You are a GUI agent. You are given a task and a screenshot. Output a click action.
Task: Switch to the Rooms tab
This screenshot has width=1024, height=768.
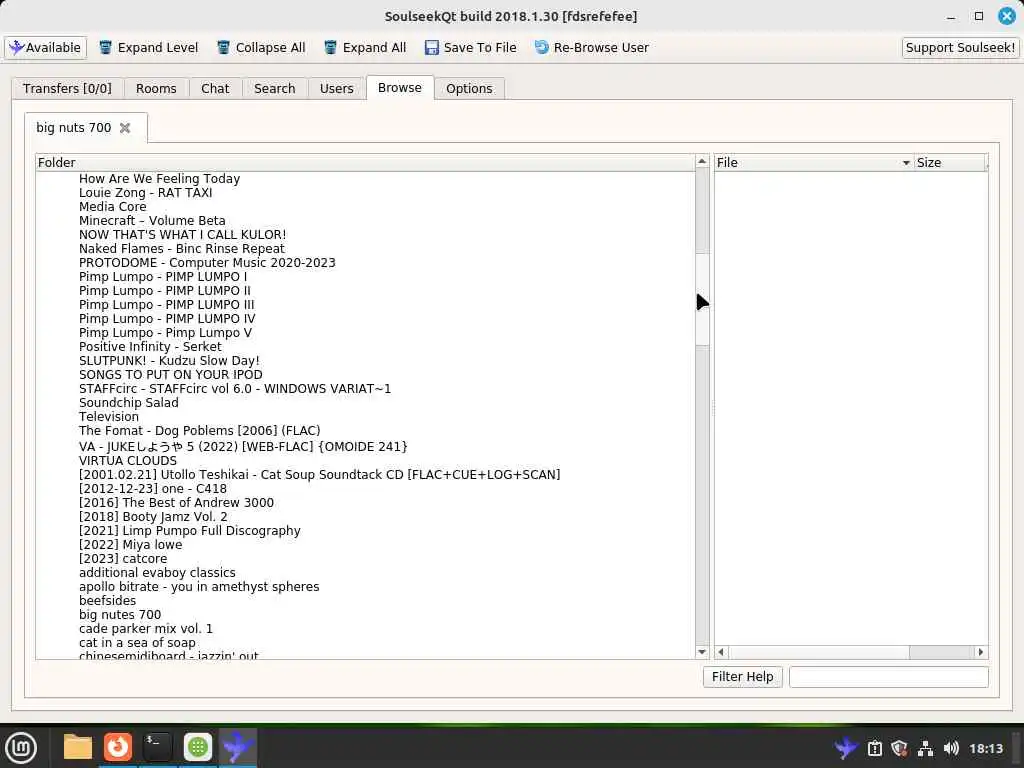tap(156, 88)
